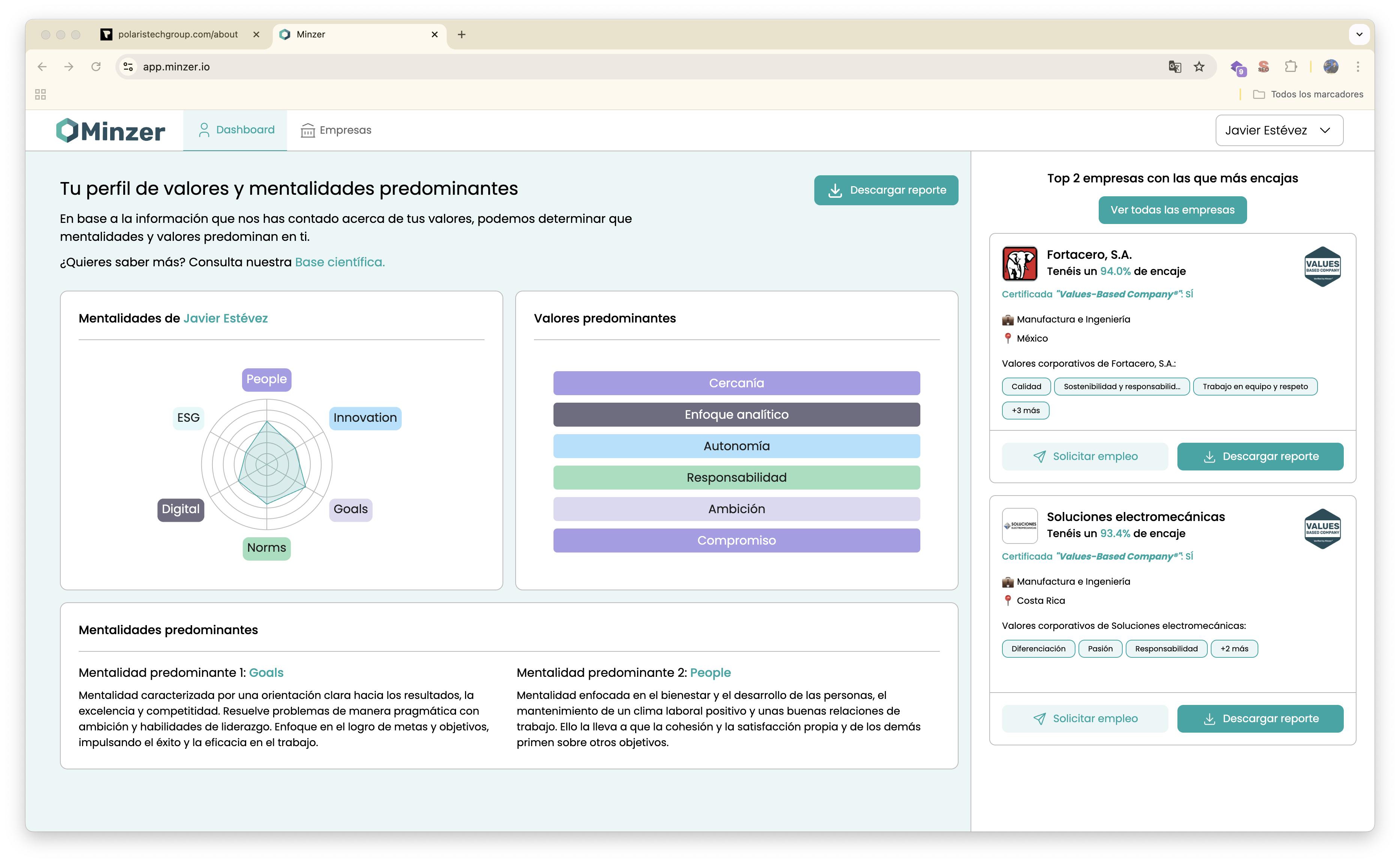Open the Javier Estévez user dropdown
This screenshot has width=1400, height=863.
(x=1279, y=130)
